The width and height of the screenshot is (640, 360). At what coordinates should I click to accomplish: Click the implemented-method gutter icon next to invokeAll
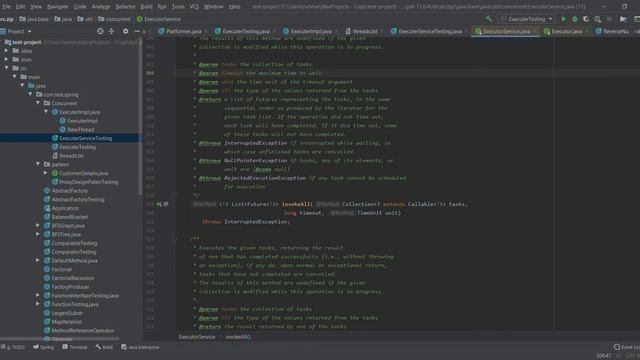click(159, 204)
